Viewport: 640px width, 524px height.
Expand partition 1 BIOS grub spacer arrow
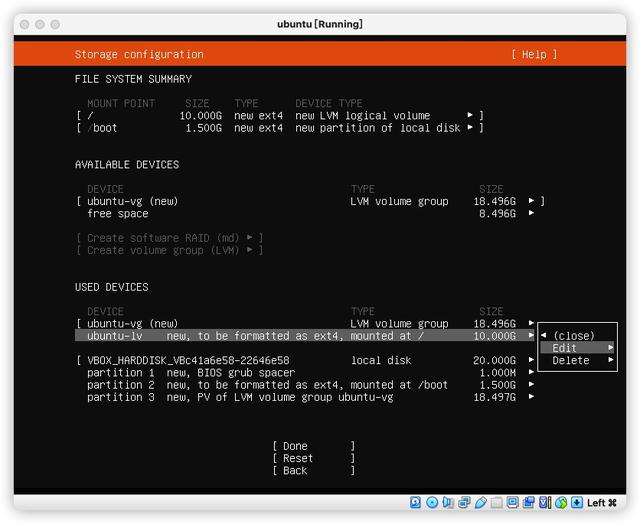pos(531,372)
